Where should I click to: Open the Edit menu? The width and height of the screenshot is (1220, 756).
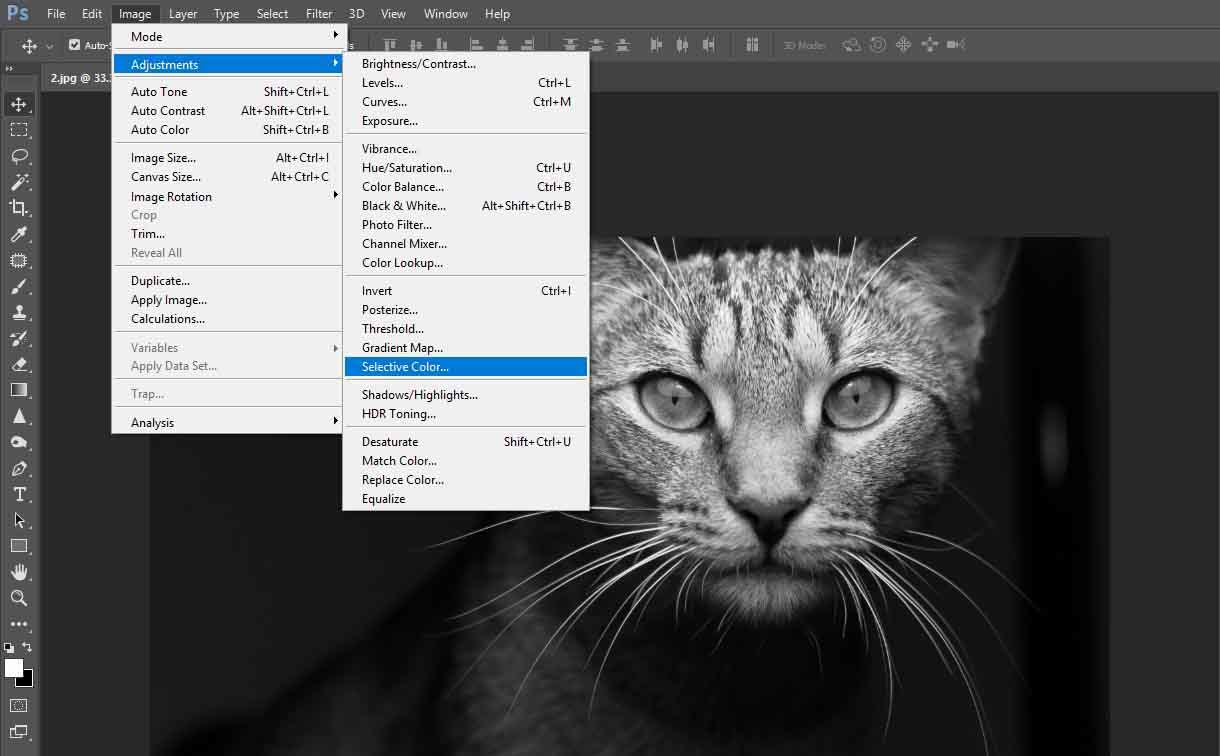coord(92,14)
